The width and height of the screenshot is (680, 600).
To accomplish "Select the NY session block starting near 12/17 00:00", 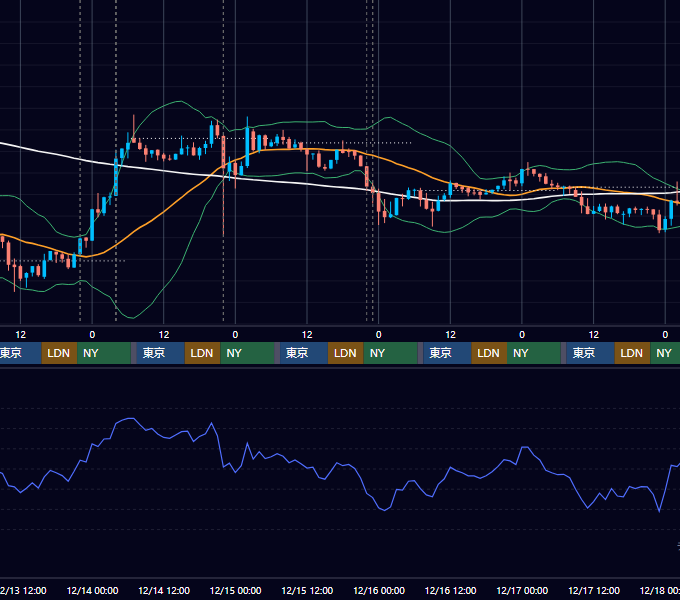I will 534,353.
